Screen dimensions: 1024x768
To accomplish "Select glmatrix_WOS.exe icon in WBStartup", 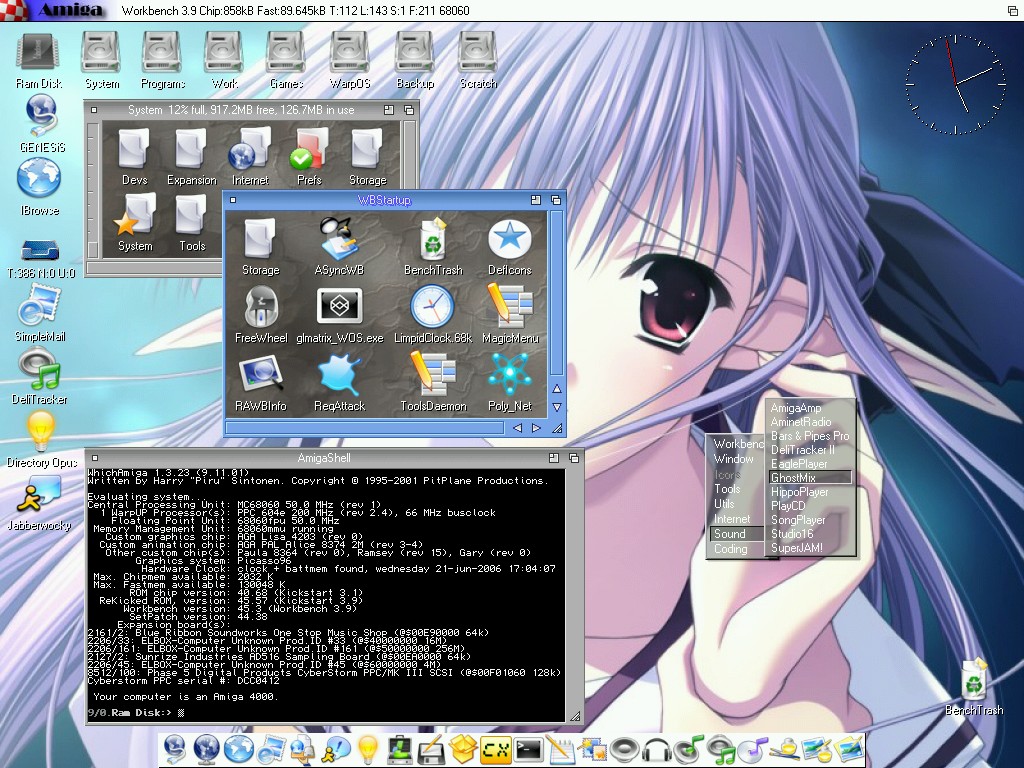I will (340, 315).
